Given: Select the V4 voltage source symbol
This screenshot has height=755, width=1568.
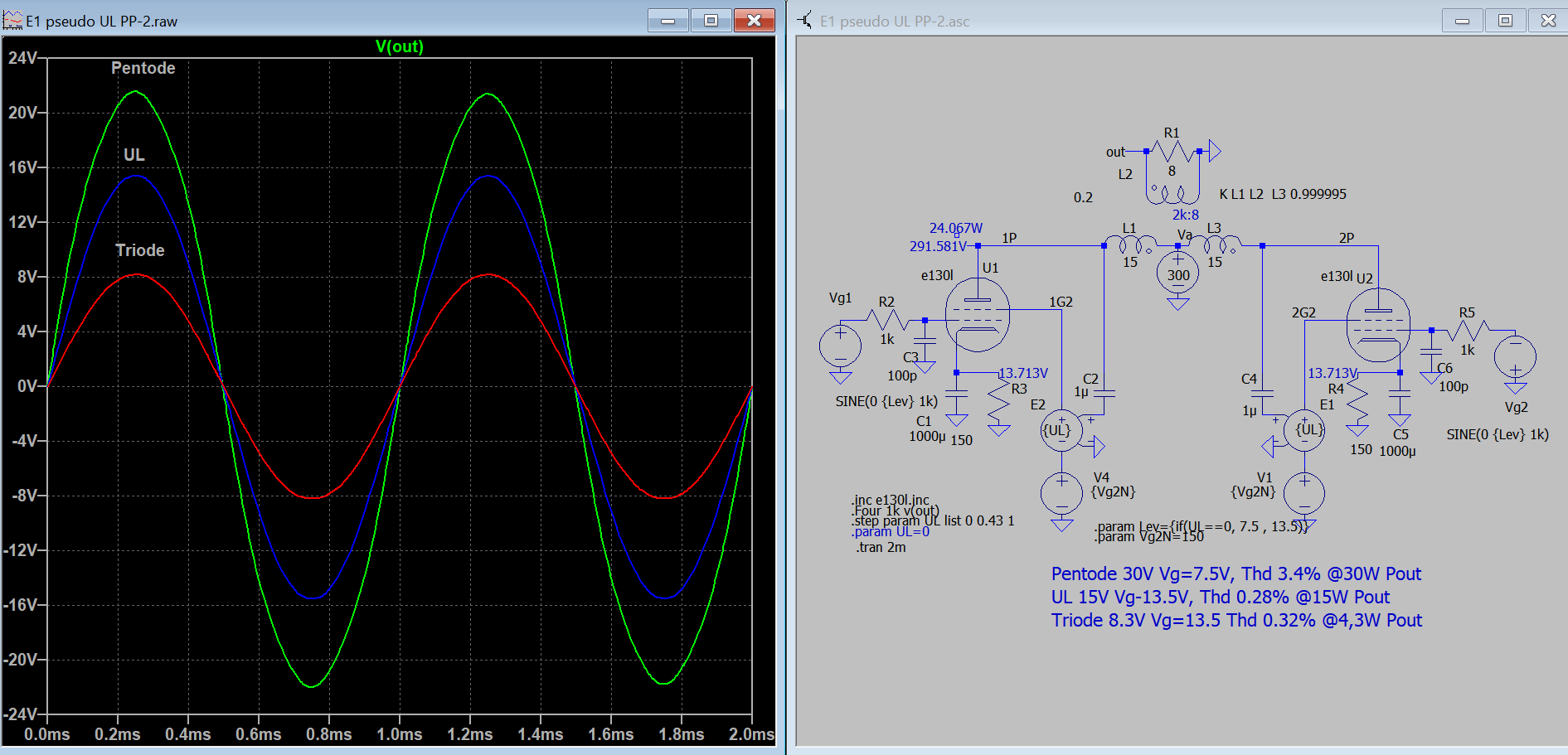Looking at the screenshot, I should tap(1061, 493).
